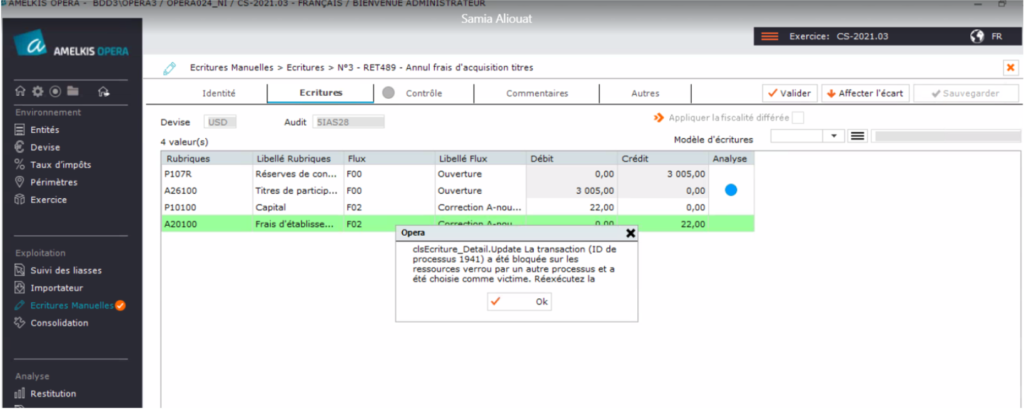Click FR language label in top bar
Image resolution: width=1024 pixels, height=409 pixels.
click(x=997, y=37)
